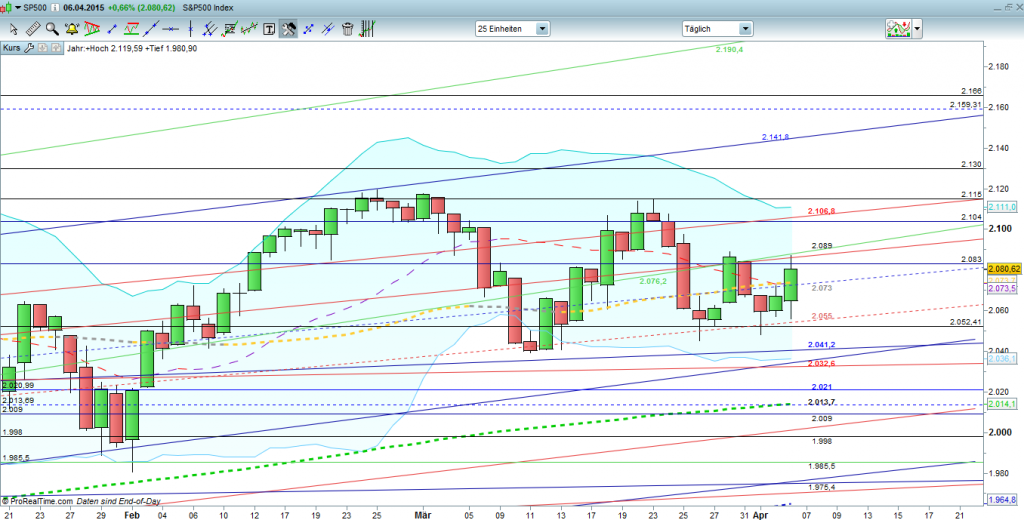Click the 2.111,0 upper band axis label

tap(1002, 207)
